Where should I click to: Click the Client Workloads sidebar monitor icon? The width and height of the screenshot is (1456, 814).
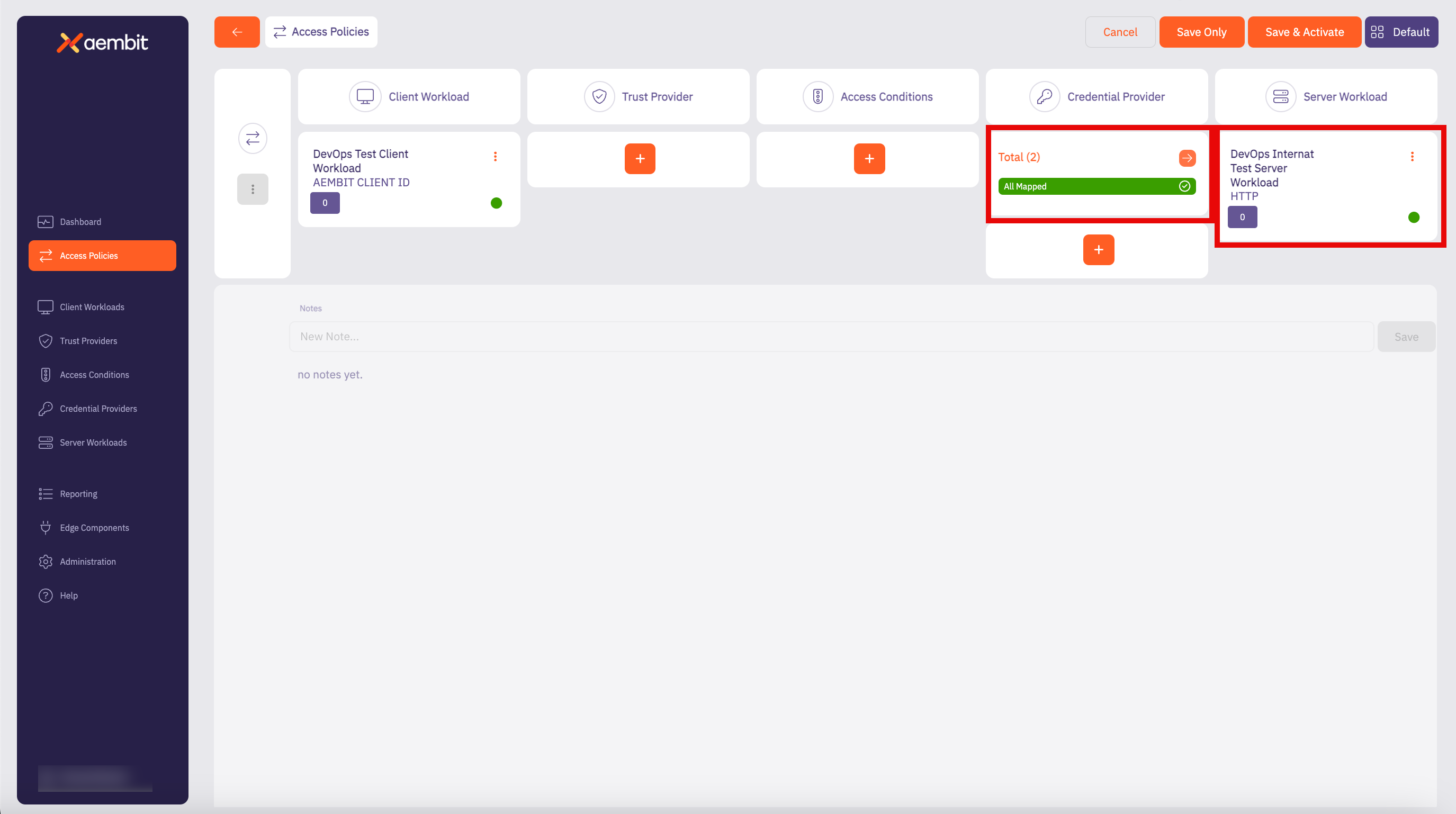pyautogui.click(x=45, y=307)
